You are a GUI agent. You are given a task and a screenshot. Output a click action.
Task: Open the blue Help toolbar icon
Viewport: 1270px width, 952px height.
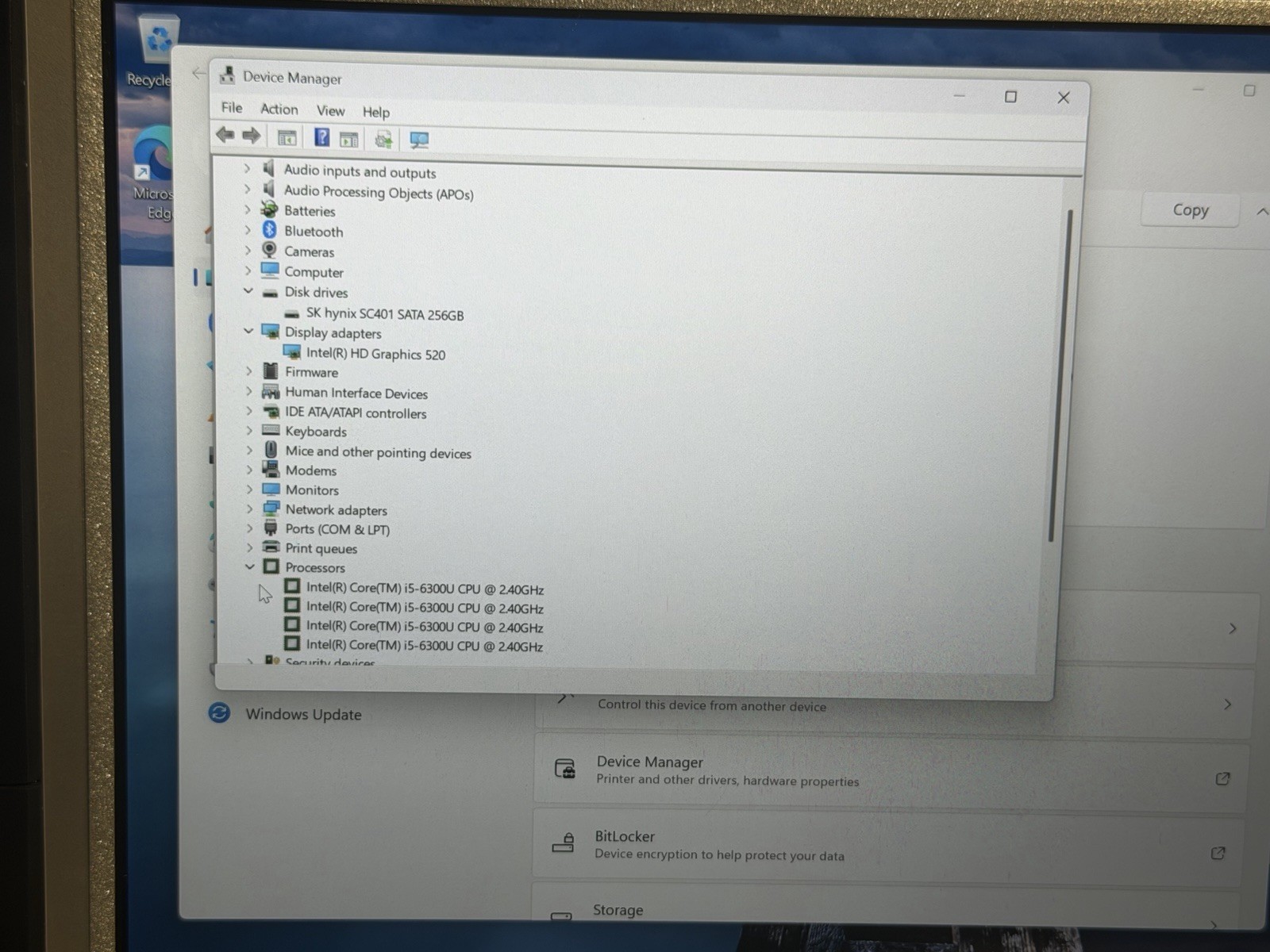pyautogui.click(x=321, y=138)
